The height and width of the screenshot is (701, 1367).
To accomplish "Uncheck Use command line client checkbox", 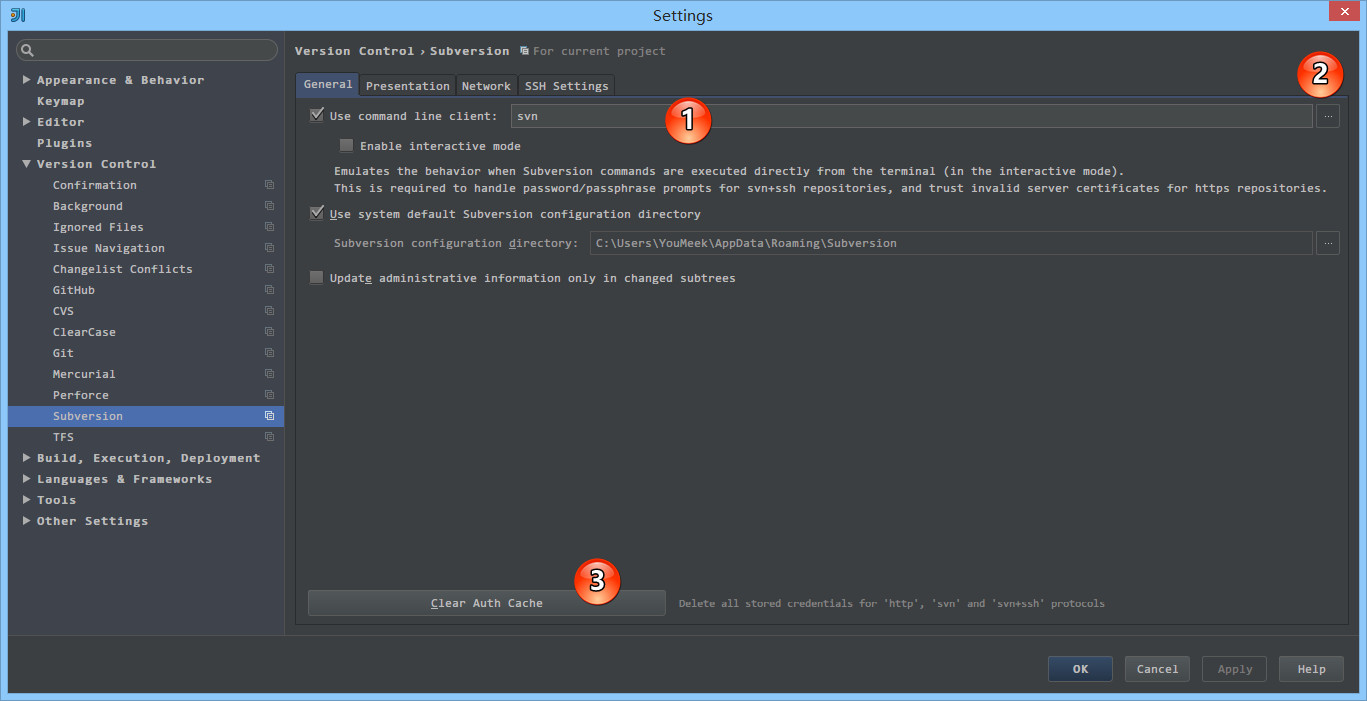I will pos(317,116).
